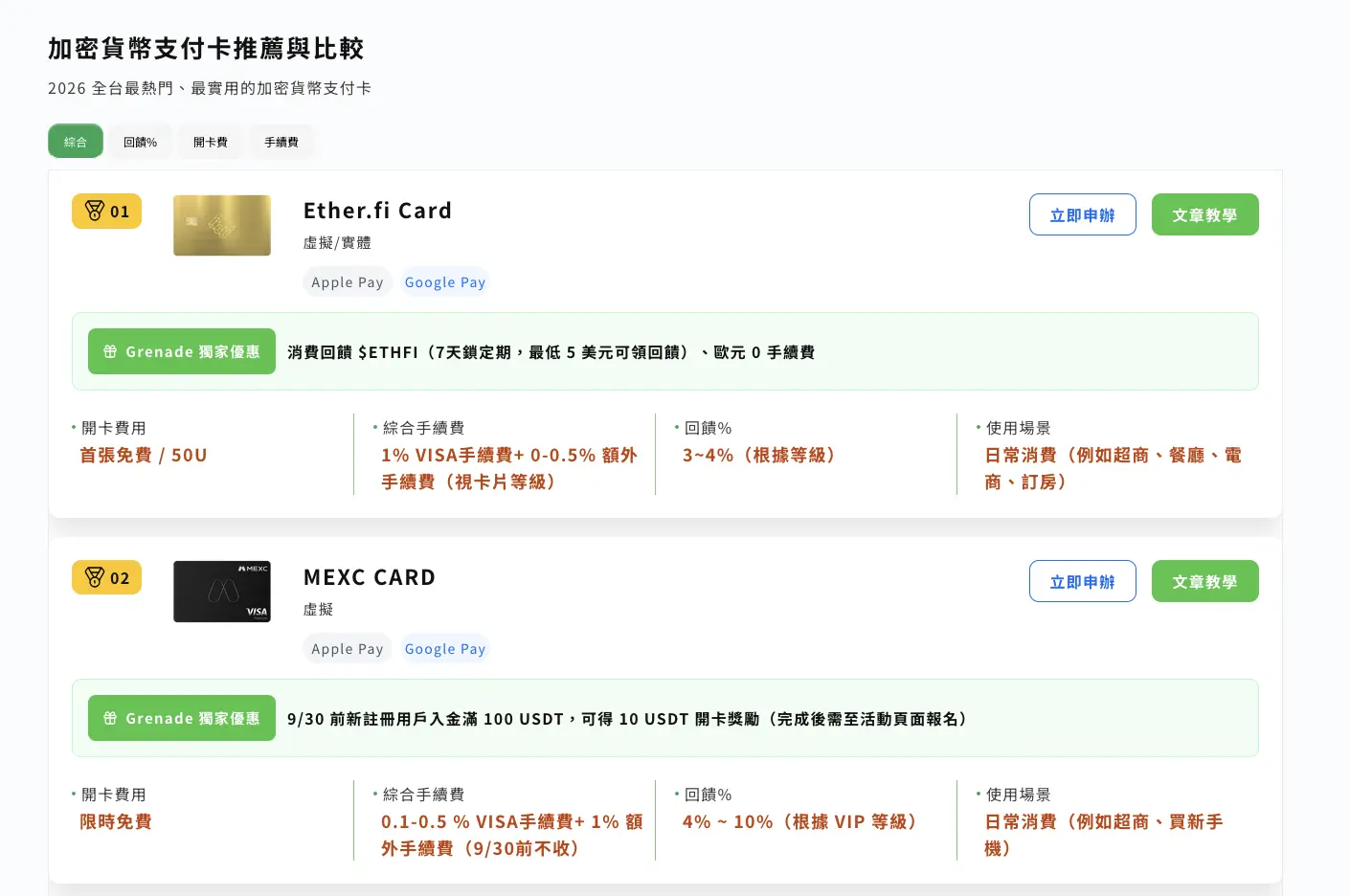Viewport: 1350px width, 896px height.
Task: Click MEXC offer text 9/30 前新註冊用戶
Action: point(629,719)
